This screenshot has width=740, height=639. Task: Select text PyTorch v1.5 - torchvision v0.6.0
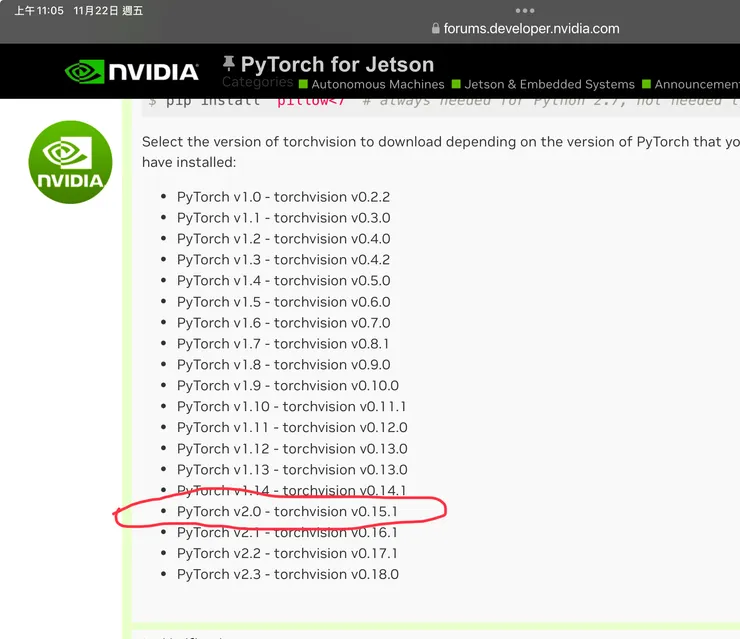click(283, 302)
